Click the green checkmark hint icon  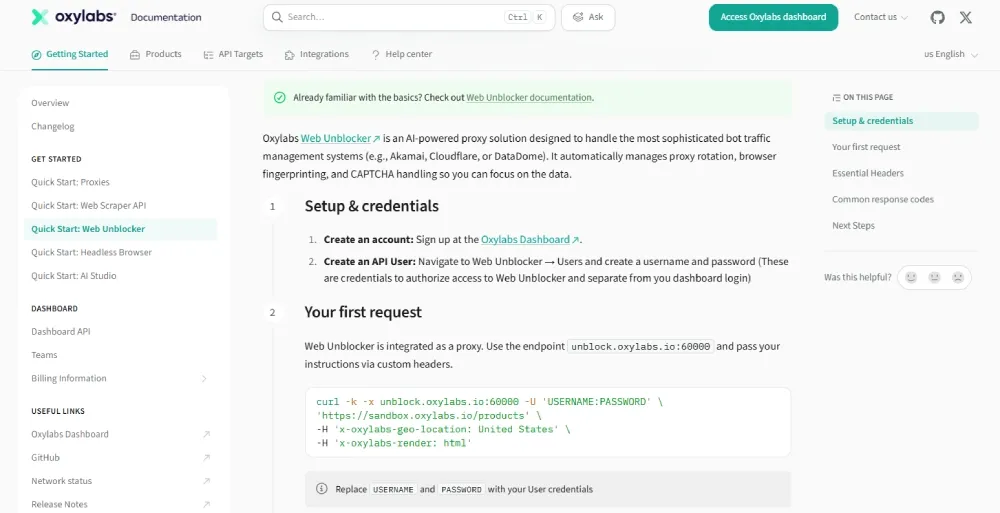279,98
